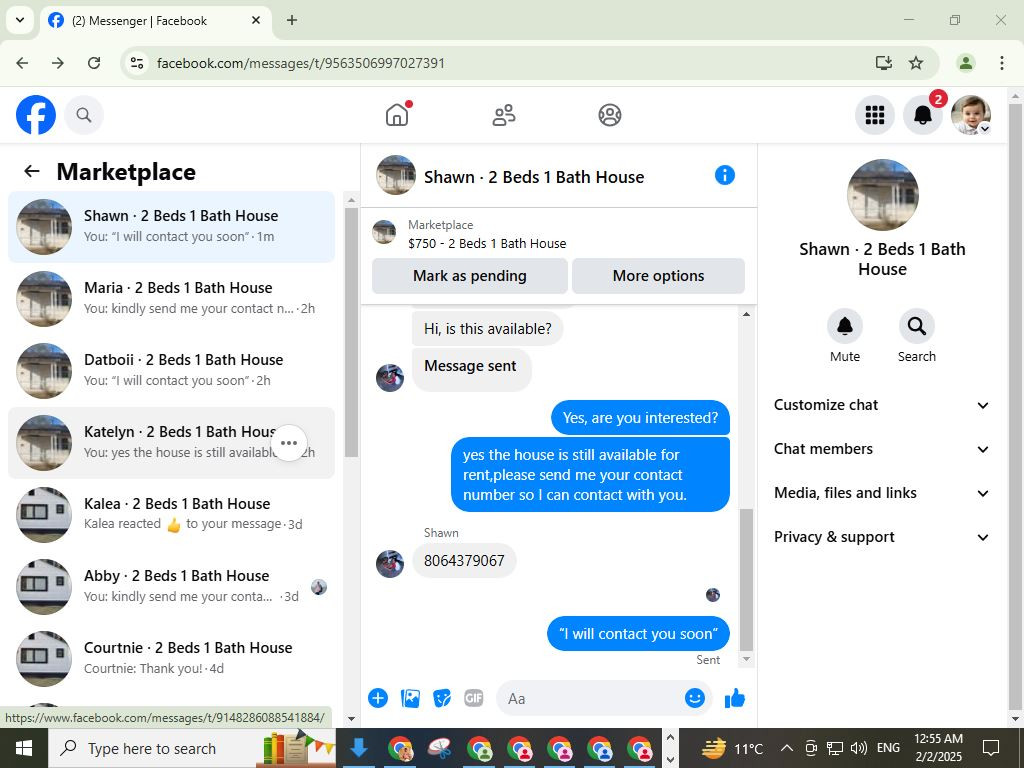Open conversation information blue i icon
Image resolution: width=1024 pixels, height=768 pixels.
coord(725,175)
